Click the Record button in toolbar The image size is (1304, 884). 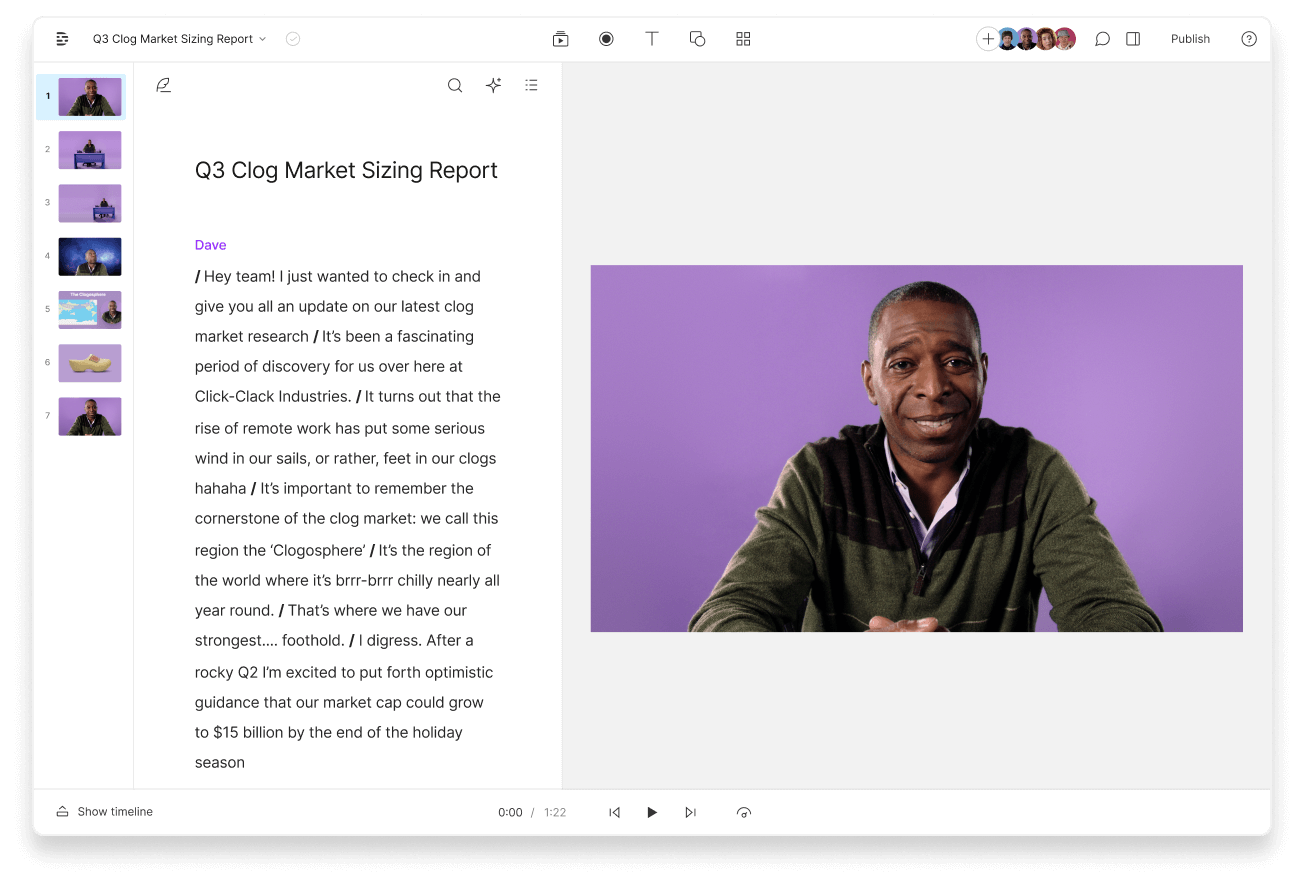coord(606,39)
